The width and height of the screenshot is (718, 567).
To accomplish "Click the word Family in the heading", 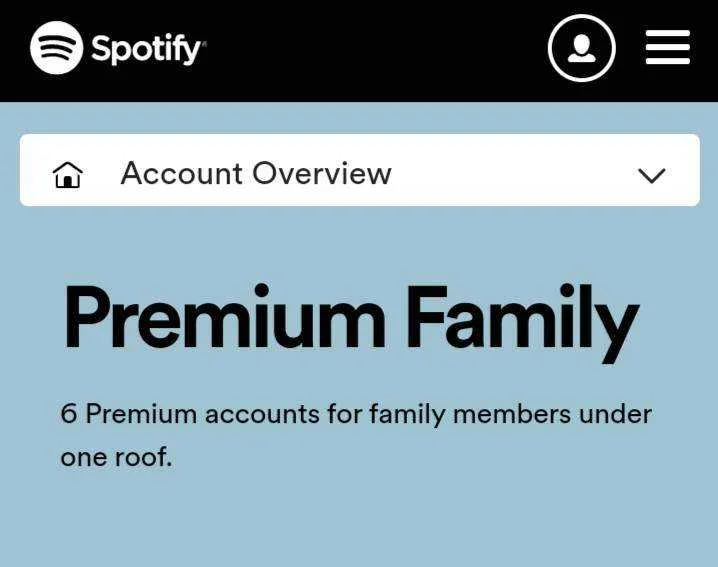I will pyautogui.click(x=522, y=323).
